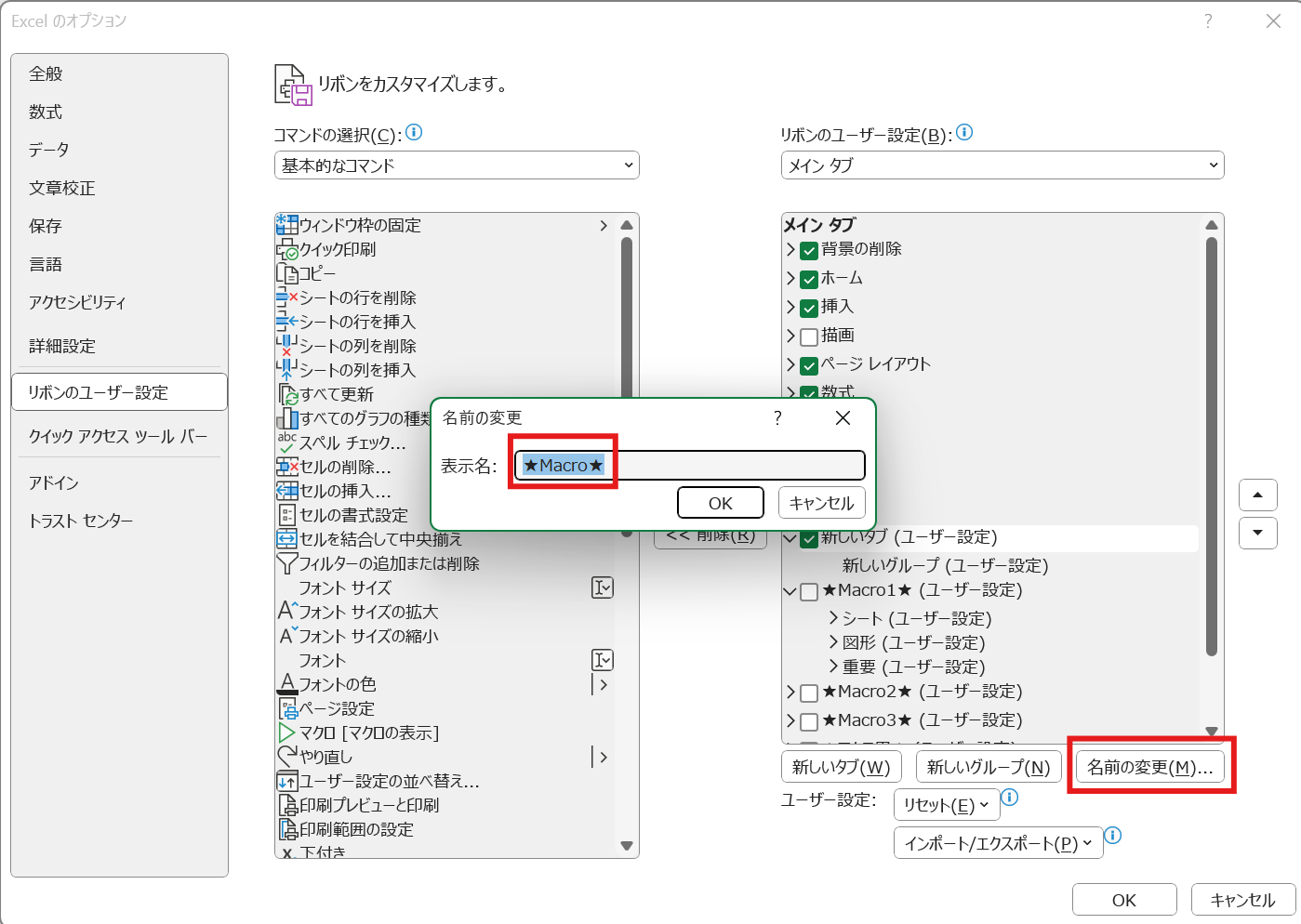
Task: Click the マクロ [マクロの表示] icon
Action: (x=287, y=733)
